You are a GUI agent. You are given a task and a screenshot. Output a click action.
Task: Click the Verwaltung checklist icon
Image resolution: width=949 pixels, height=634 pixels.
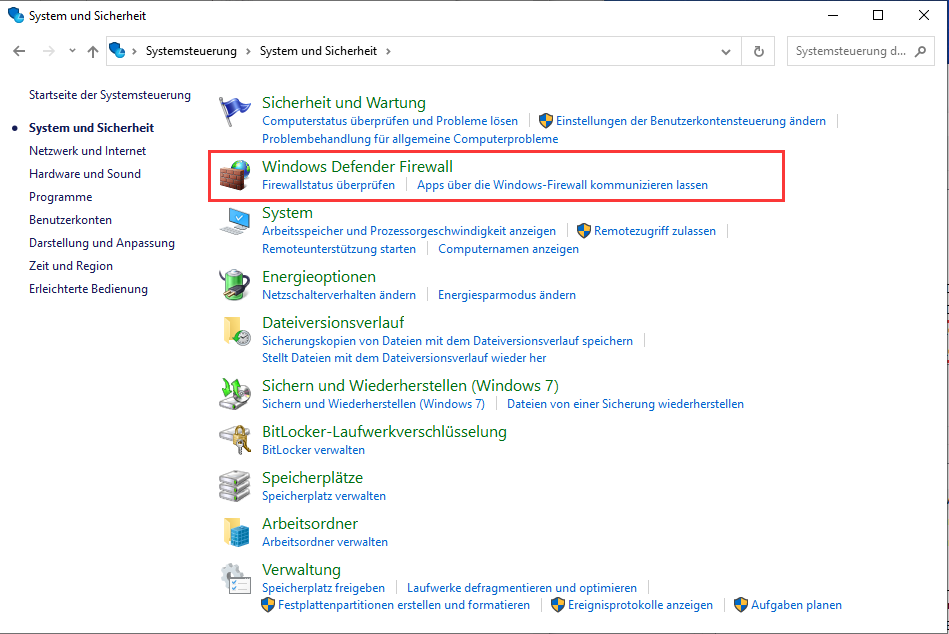(236, 578)
